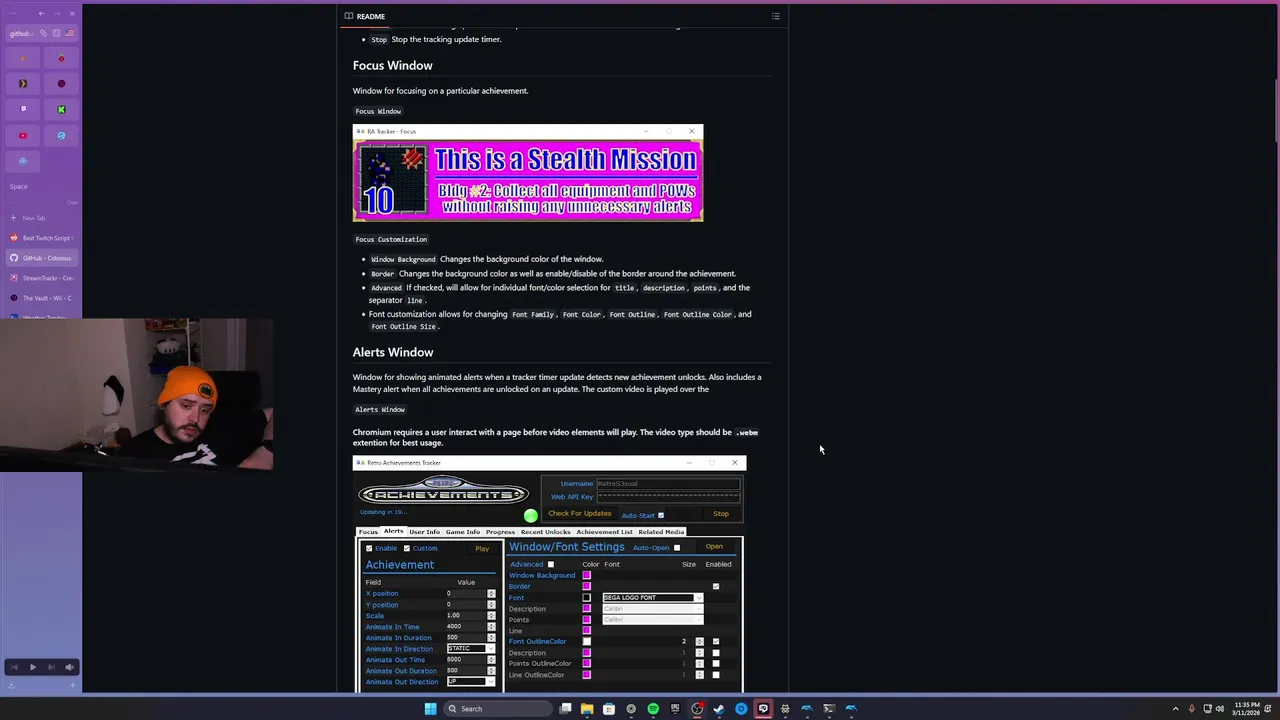Open the Animate Out Direction dropdown

click(471, 681)
